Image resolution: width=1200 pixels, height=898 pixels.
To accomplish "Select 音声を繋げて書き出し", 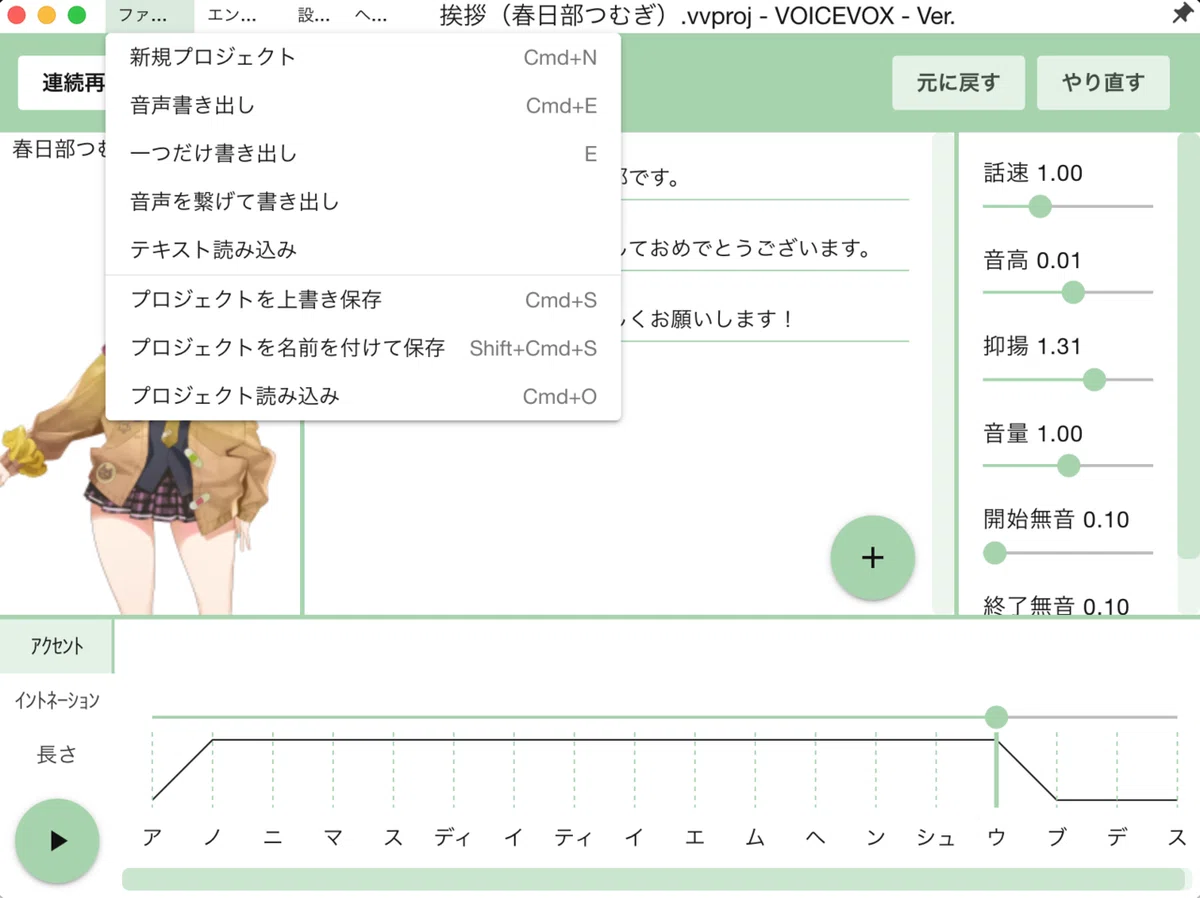I will (x=363, y=201).
